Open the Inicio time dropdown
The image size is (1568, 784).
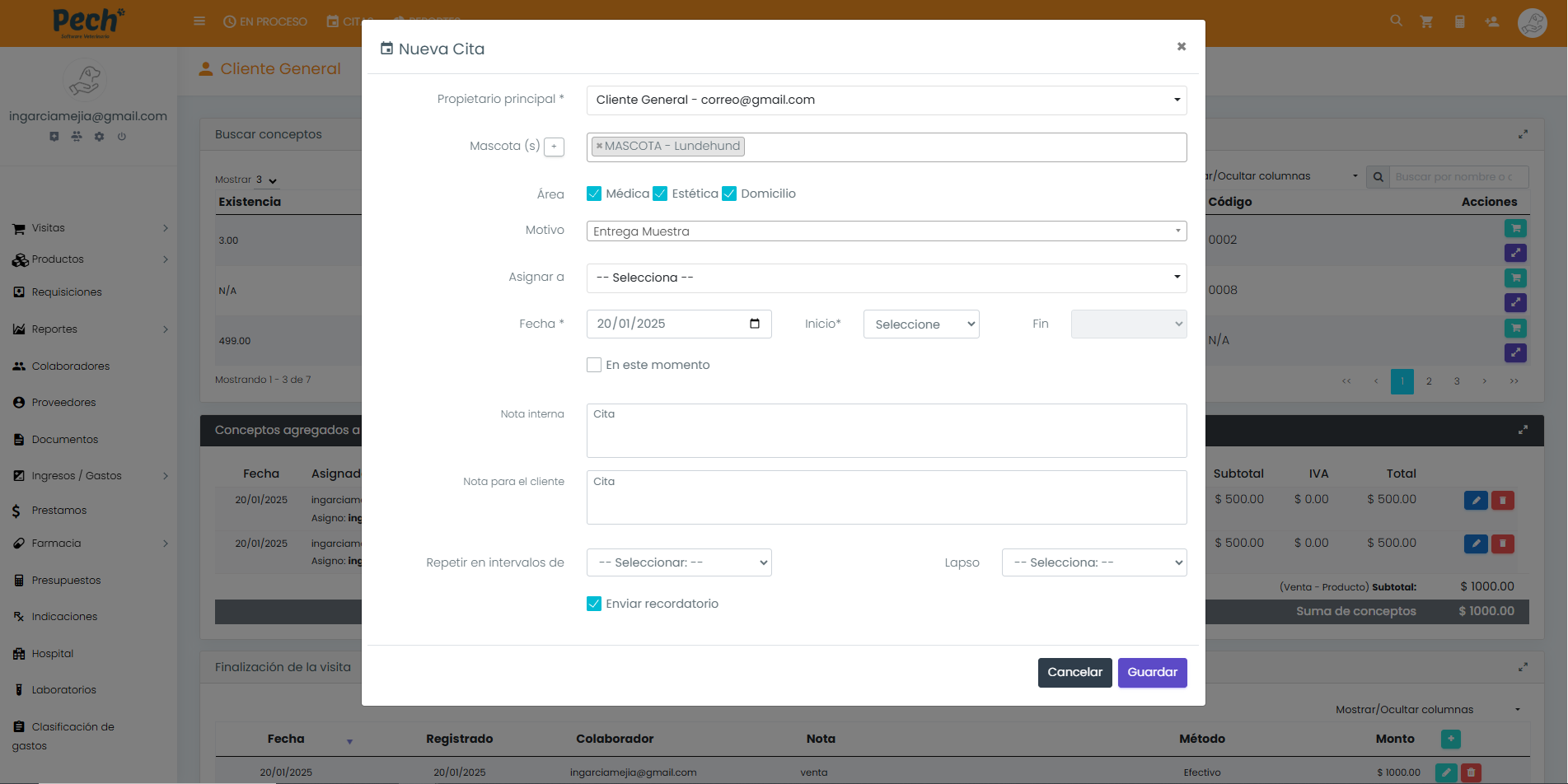pyautogui.click(x=920, y=324)
